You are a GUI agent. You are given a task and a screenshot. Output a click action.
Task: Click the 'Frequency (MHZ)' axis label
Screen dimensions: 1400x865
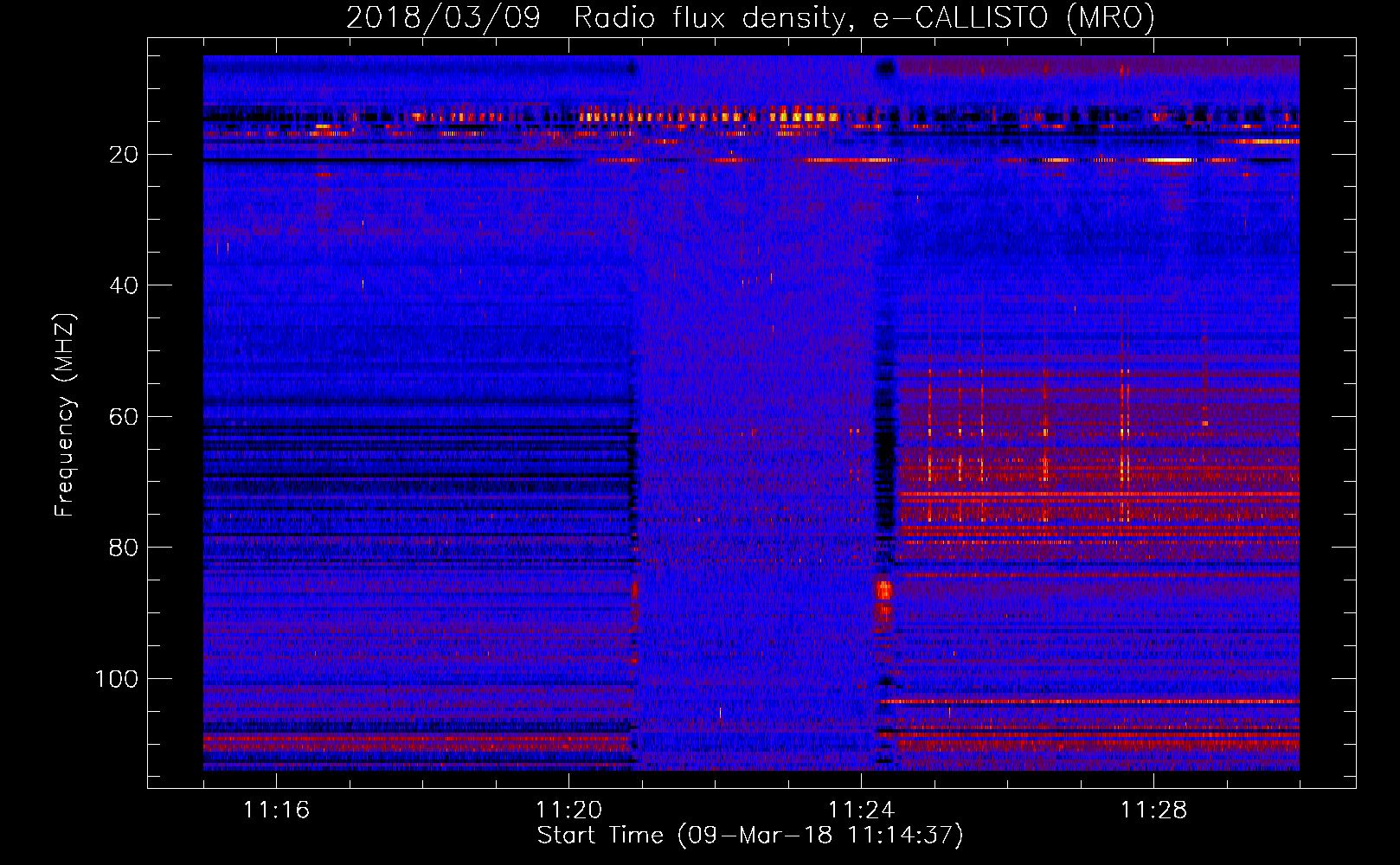pyautogui.click(x=65, y=414)
